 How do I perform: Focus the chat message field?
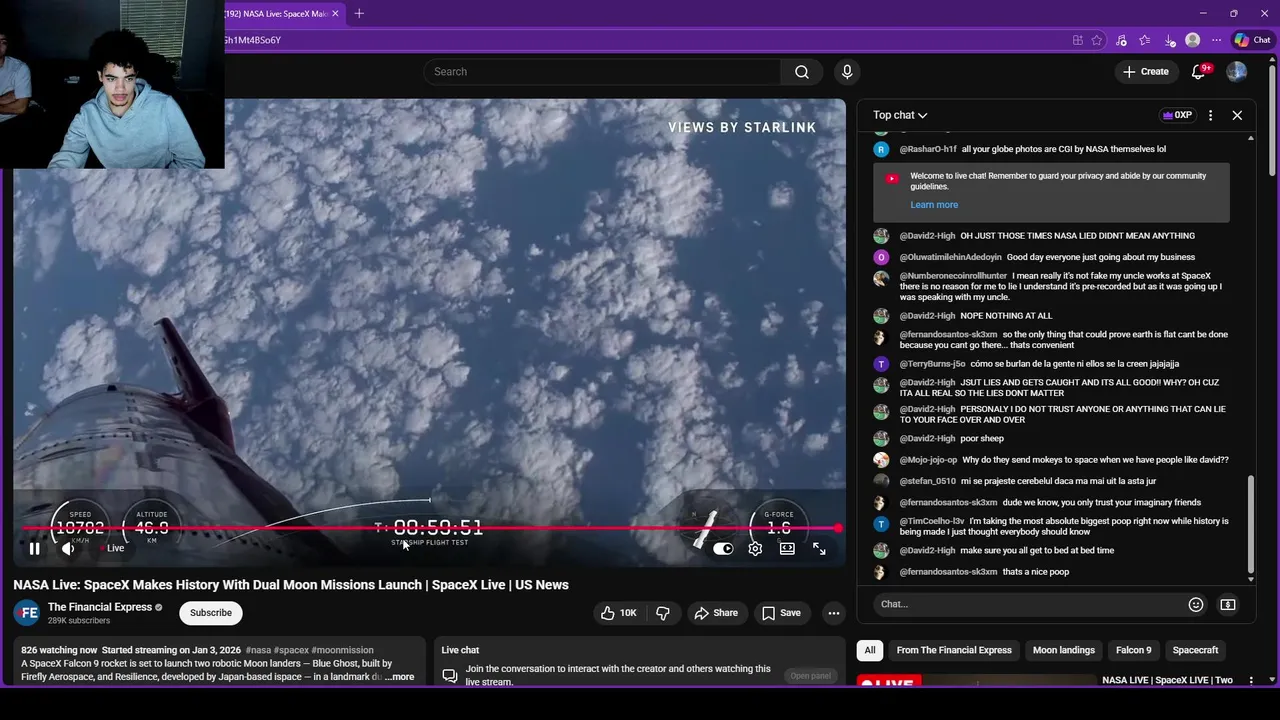[x=1029, y=604]
